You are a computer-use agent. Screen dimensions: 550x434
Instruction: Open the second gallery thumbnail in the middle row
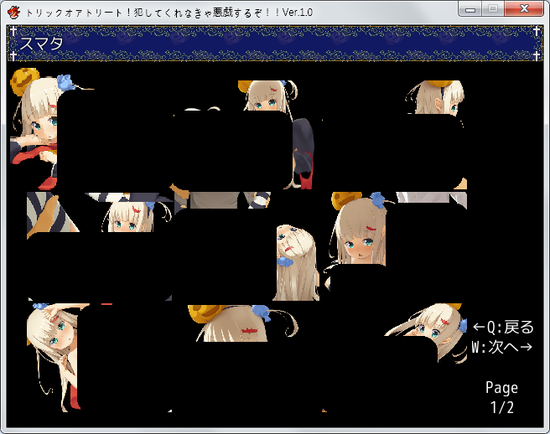[x=247, y=246]
